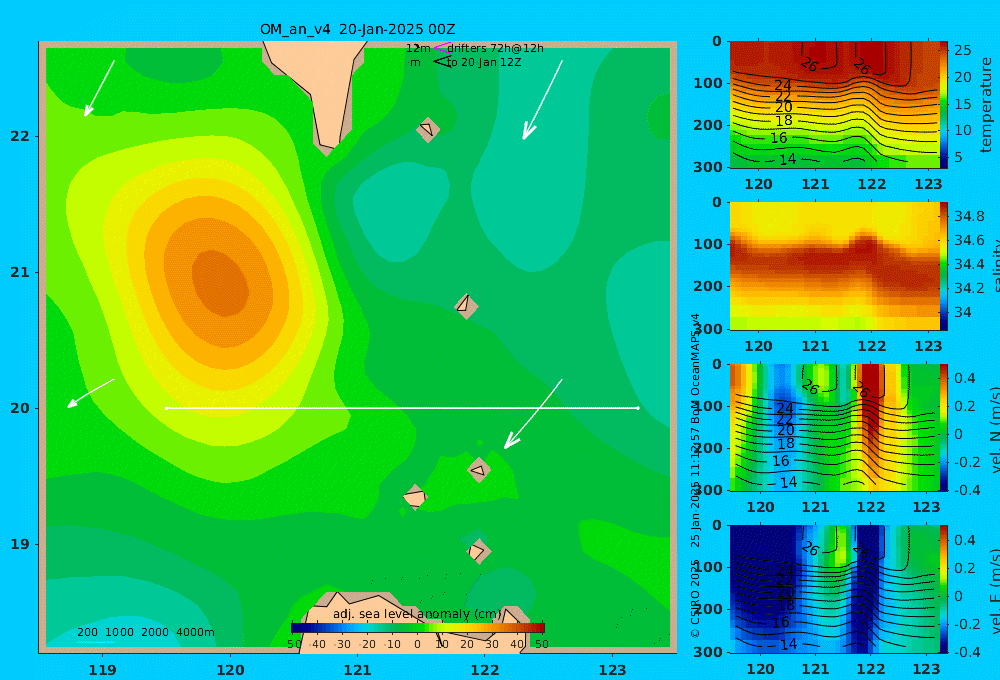This screenshot has height=680, width=1000.
Task: Click the 'vel. E (m/s)' colorbar label
Action: point(994,590)
